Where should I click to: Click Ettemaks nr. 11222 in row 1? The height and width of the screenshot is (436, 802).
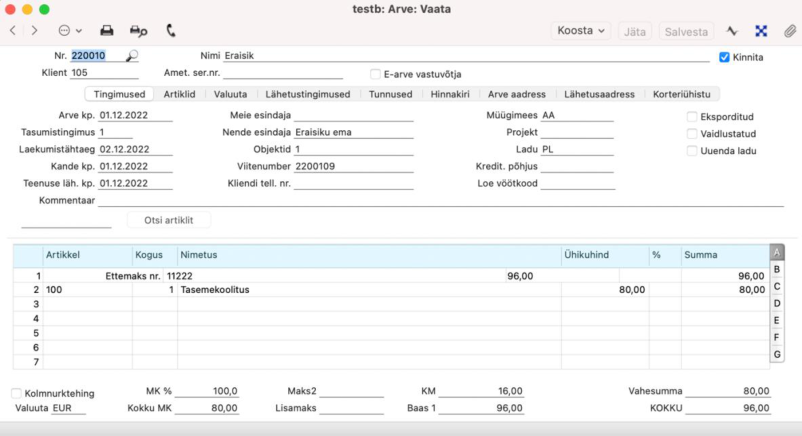(149, 276)
